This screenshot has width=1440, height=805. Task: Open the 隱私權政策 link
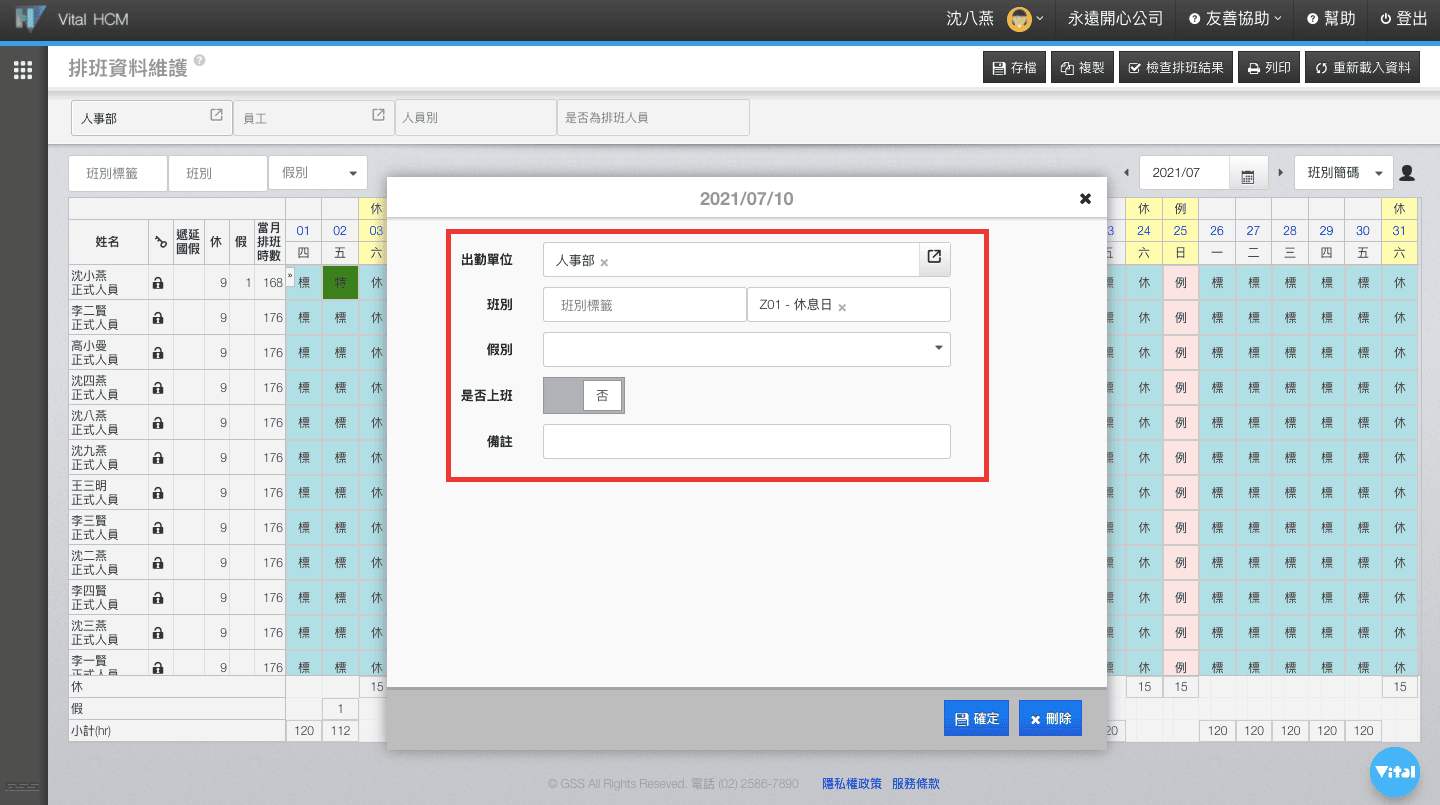[851, 784]
